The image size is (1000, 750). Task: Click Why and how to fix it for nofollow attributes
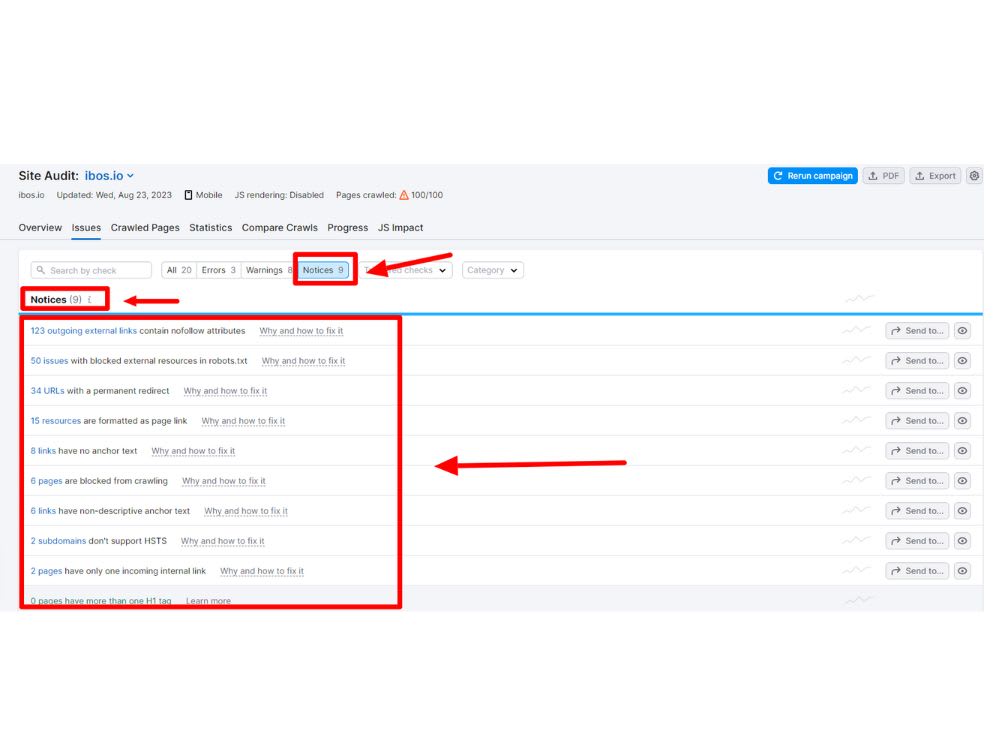(301, 330)
